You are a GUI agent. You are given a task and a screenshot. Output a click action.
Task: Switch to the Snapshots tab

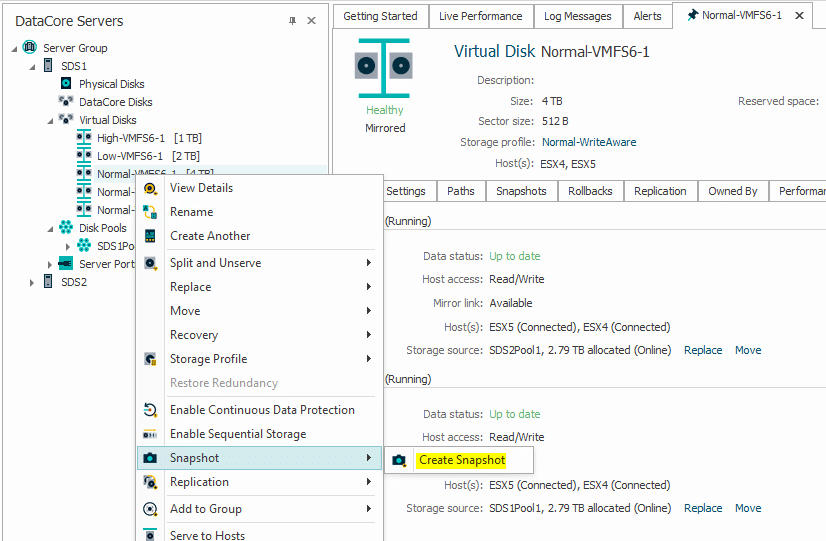click(521, 191)
